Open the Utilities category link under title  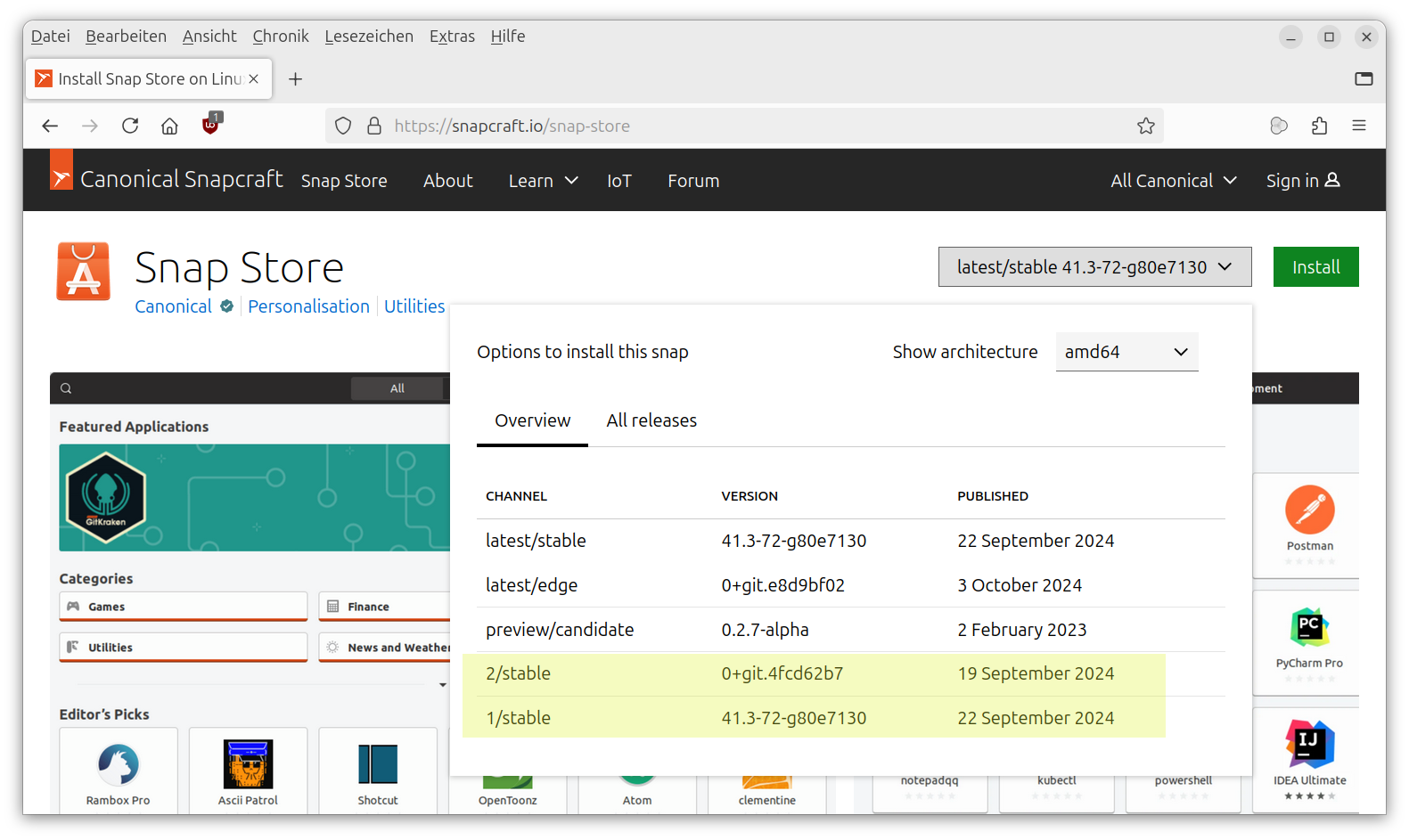pos(414,306)
